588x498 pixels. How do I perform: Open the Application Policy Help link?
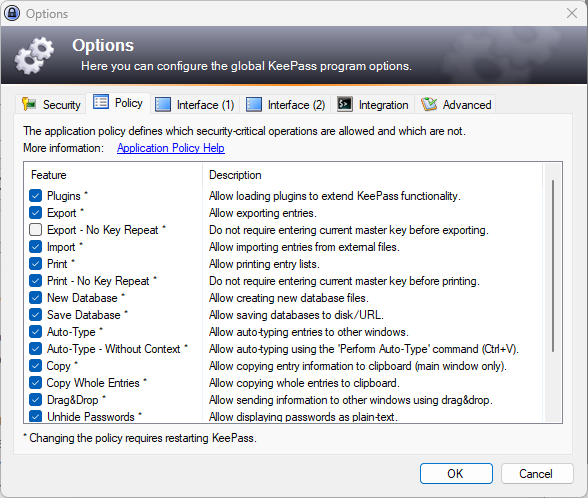[171, 148]
